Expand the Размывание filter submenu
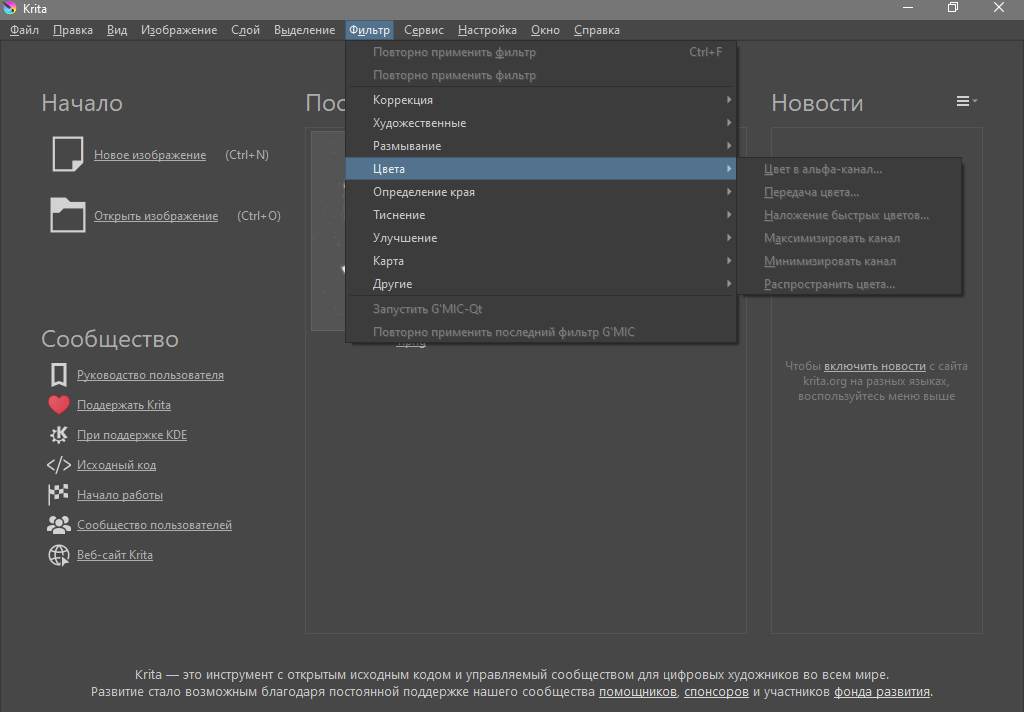Image resolution: width=1024 pixels, height=712 pixels. coord(541,146)
